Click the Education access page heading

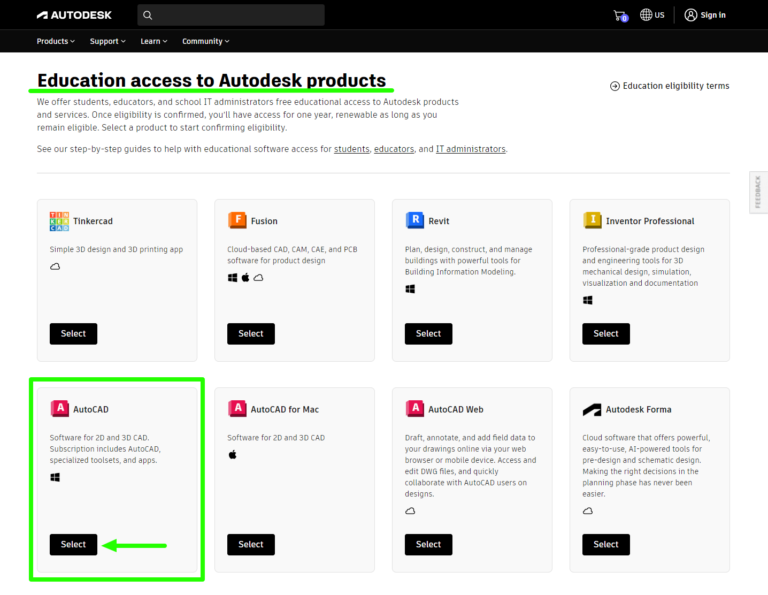click(x=212, y=80)
